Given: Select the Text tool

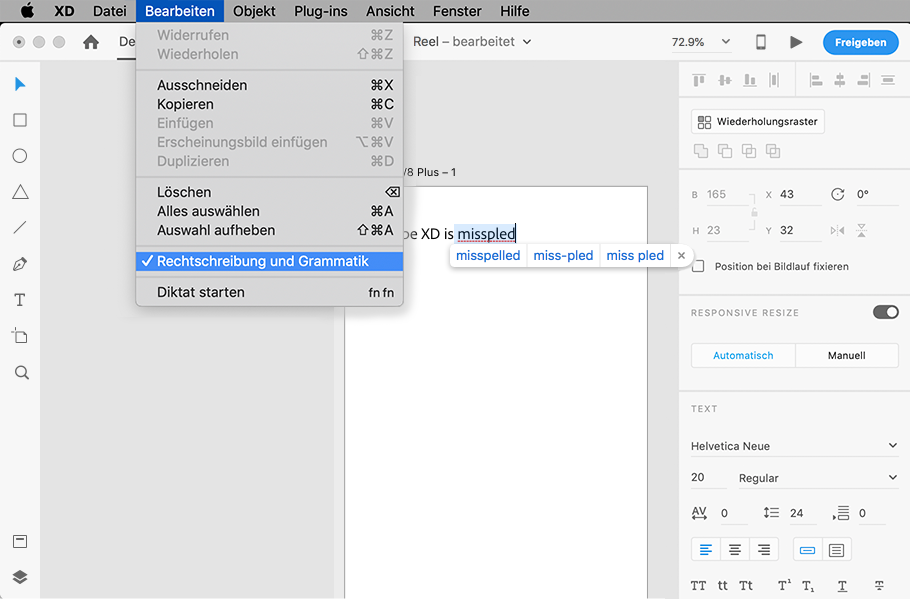Looking at the screenshot, I should (x=19, y=300).
